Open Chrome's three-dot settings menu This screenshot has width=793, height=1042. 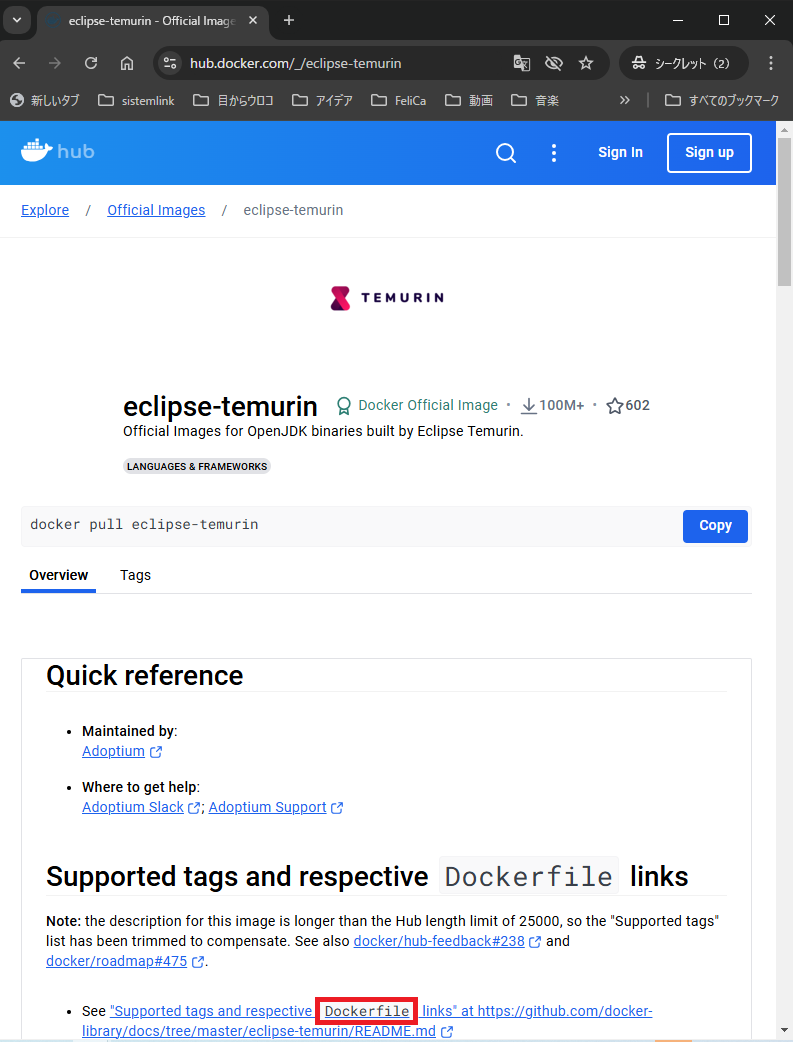tap(771, 63)
